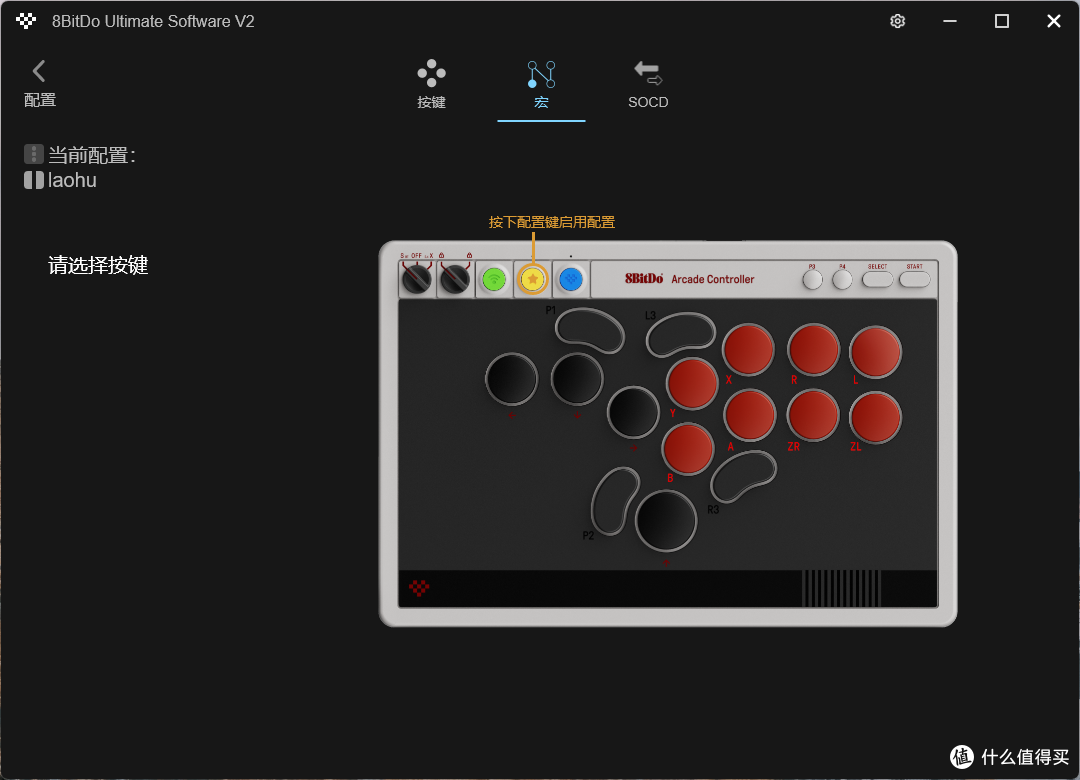Viewport: 1080px width, 780px height.
Task: Select the P4 button on controller
Action: click(842, 280)
